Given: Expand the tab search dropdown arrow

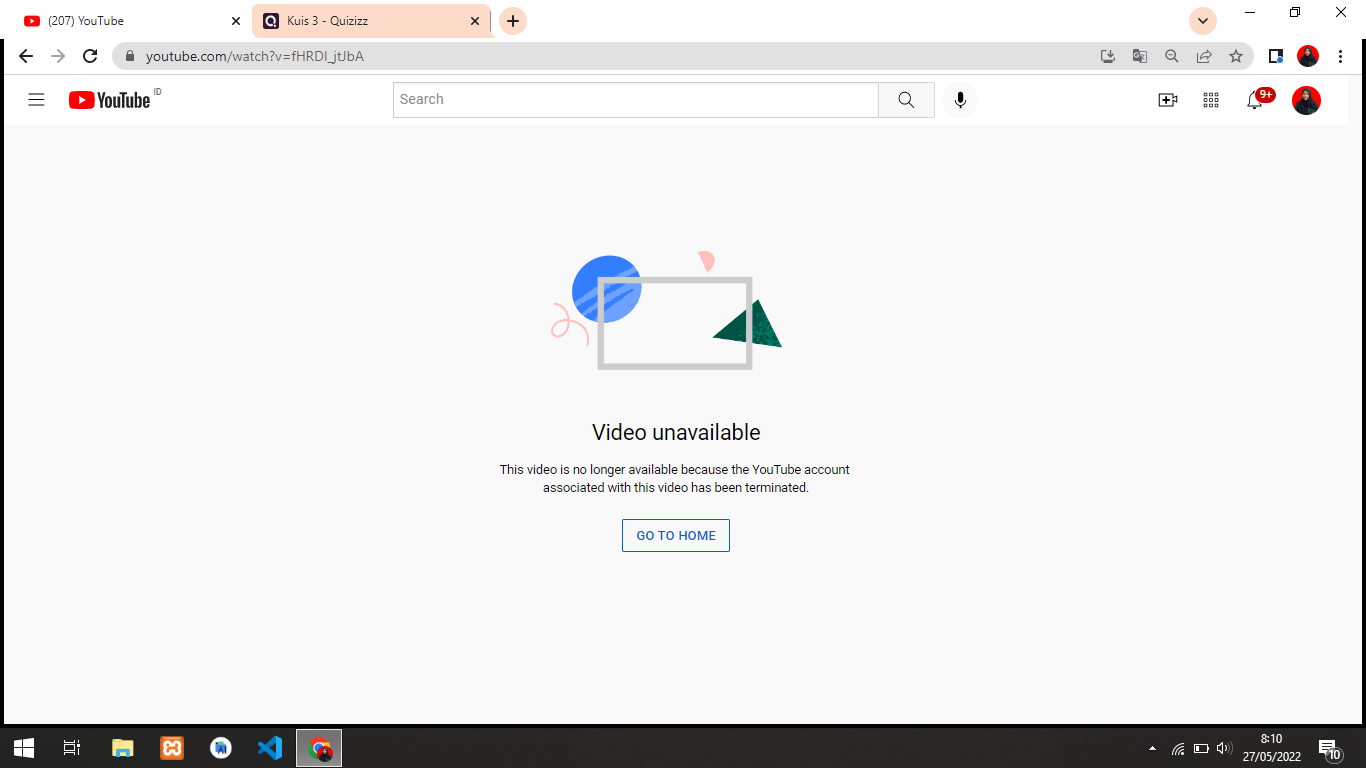Looking at the screenshot, I should [1202, 21].
